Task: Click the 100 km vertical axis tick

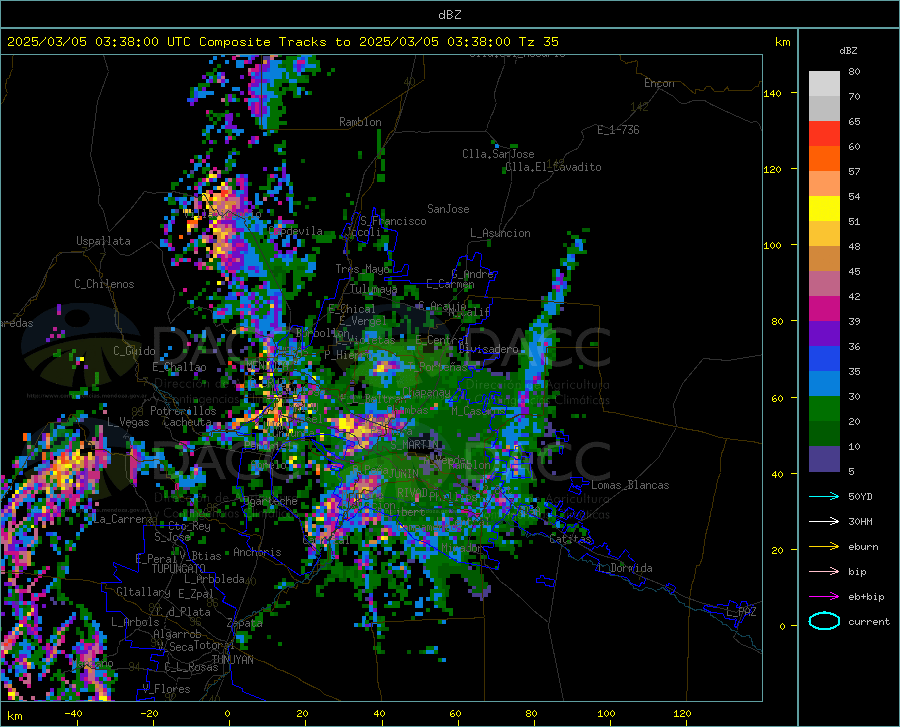Action: (x=772, y=245)
